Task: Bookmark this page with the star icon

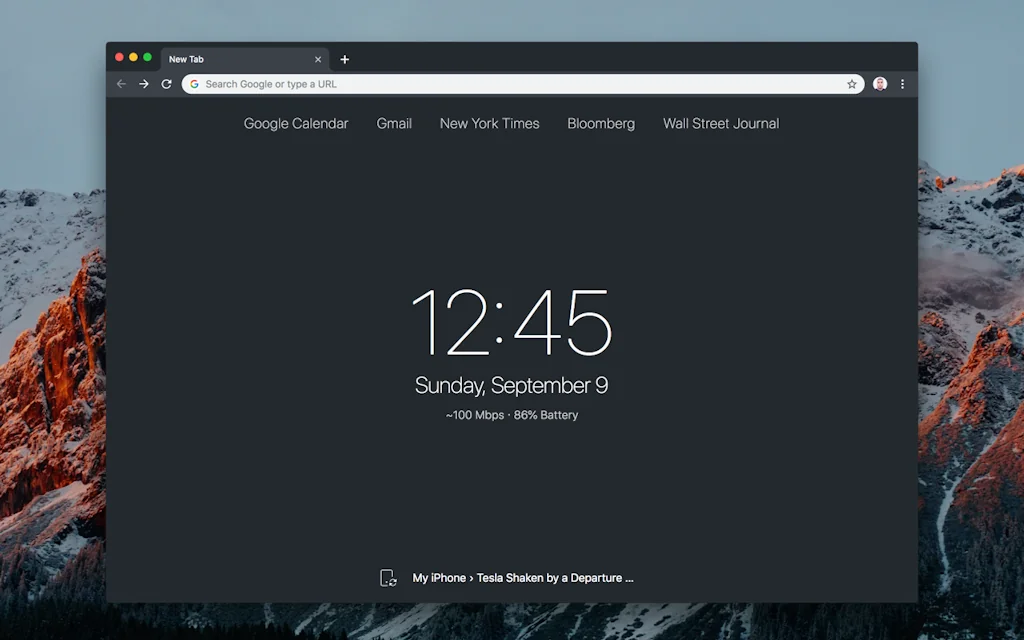Action: pyautogui.click(x=851, y=84)
